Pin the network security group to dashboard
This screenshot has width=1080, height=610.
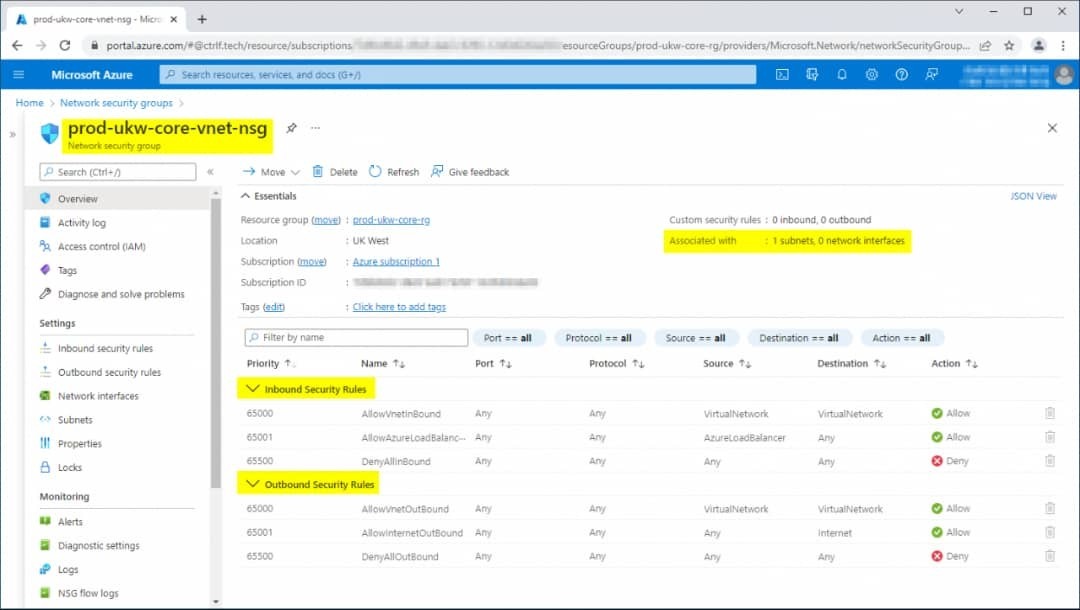coord(291,128)
